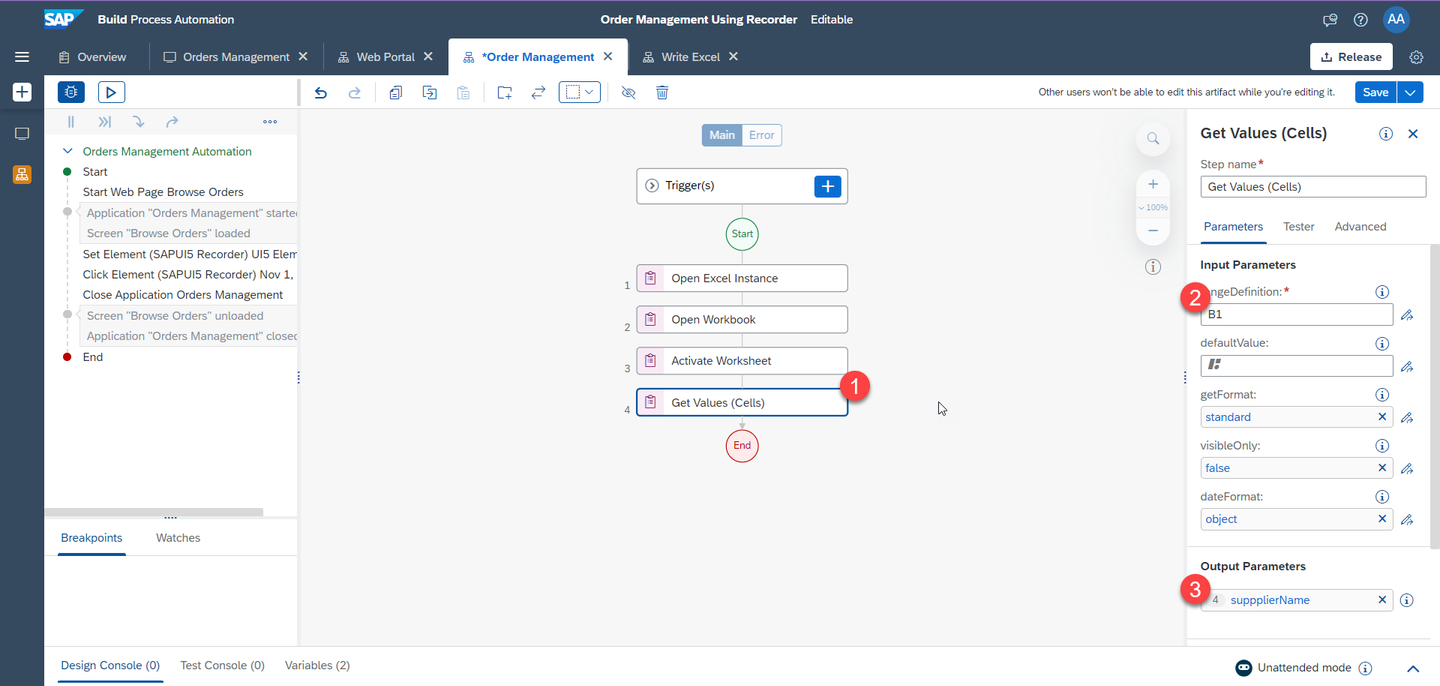Image resolution: width=1440 pixels, height=686 pixels.
Task: Open the visibleOnly false dropdown field
Action: [x=1297, y=468]
